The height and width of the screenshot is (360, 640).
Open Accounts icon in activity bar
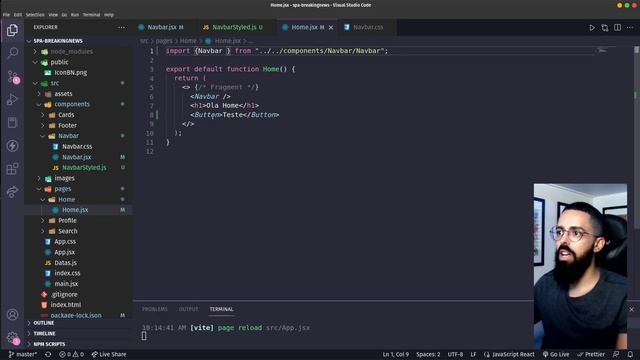[x=12, y=315]
